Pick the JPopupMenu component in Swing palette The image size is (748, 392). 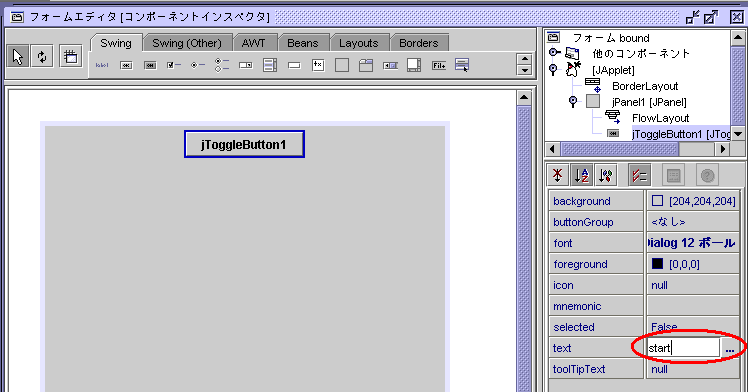coord(462,65)
